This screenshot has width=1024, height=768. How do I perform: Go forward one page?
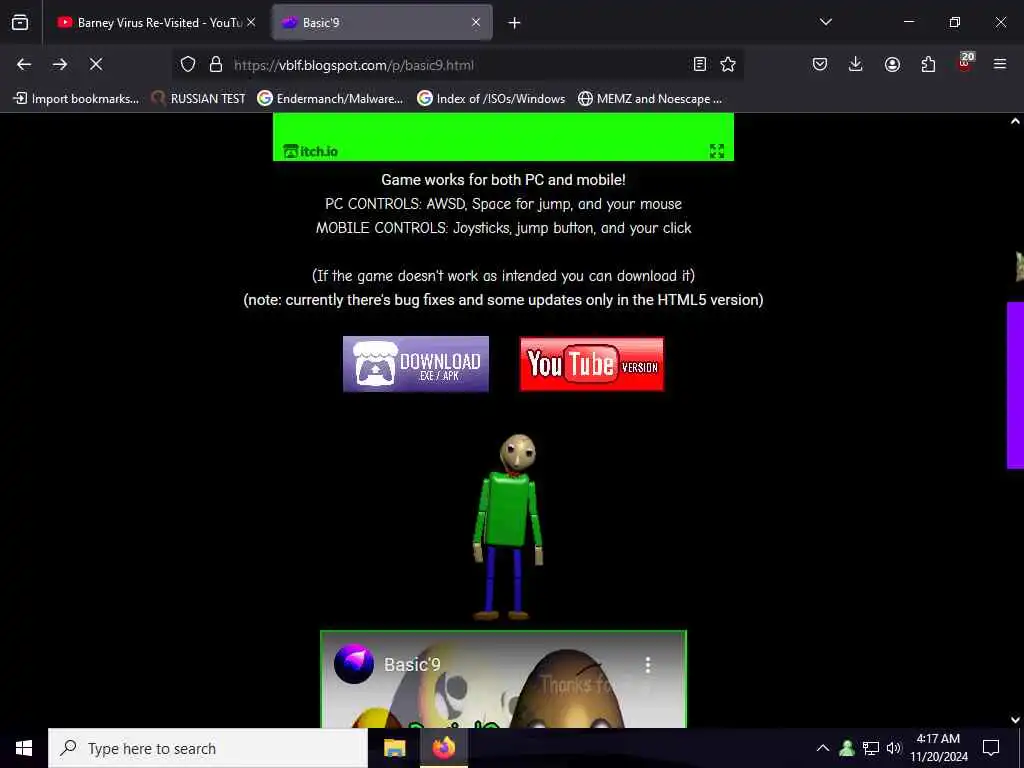(60, 64)
